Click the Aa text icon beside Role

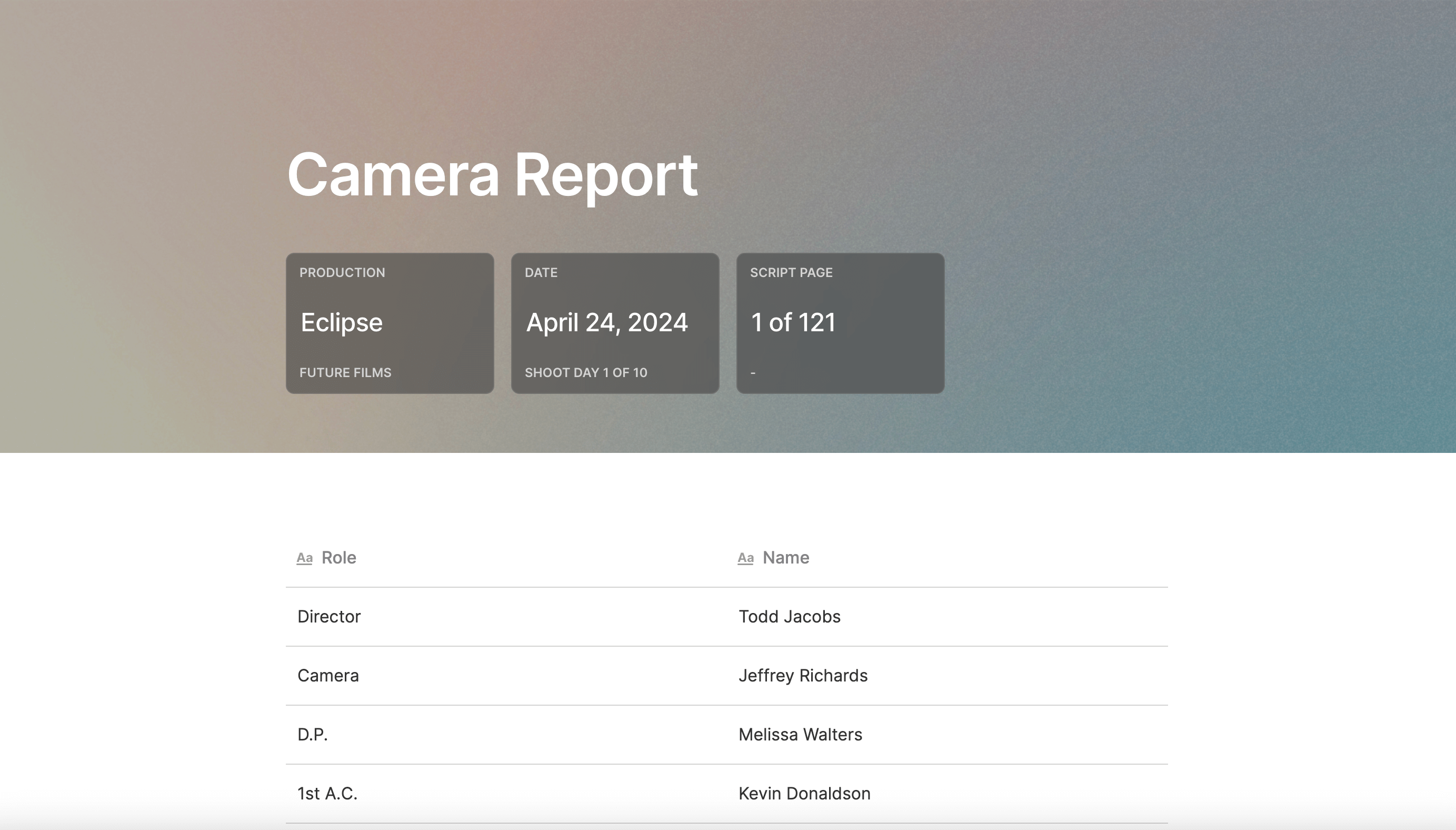click(x=305, y=558)
